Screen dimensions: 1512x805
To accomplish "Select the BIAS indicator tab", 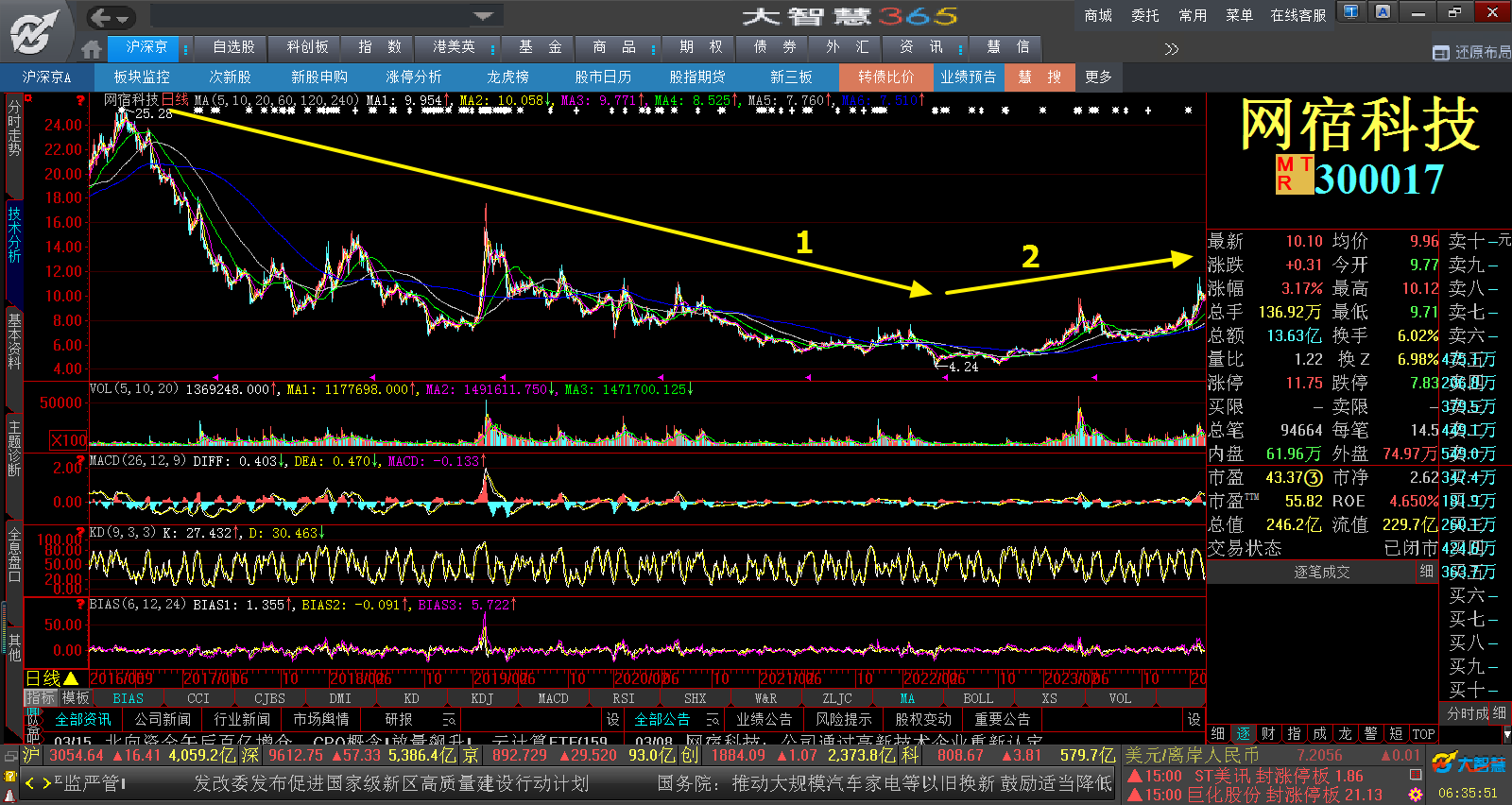I will point(129,698).
